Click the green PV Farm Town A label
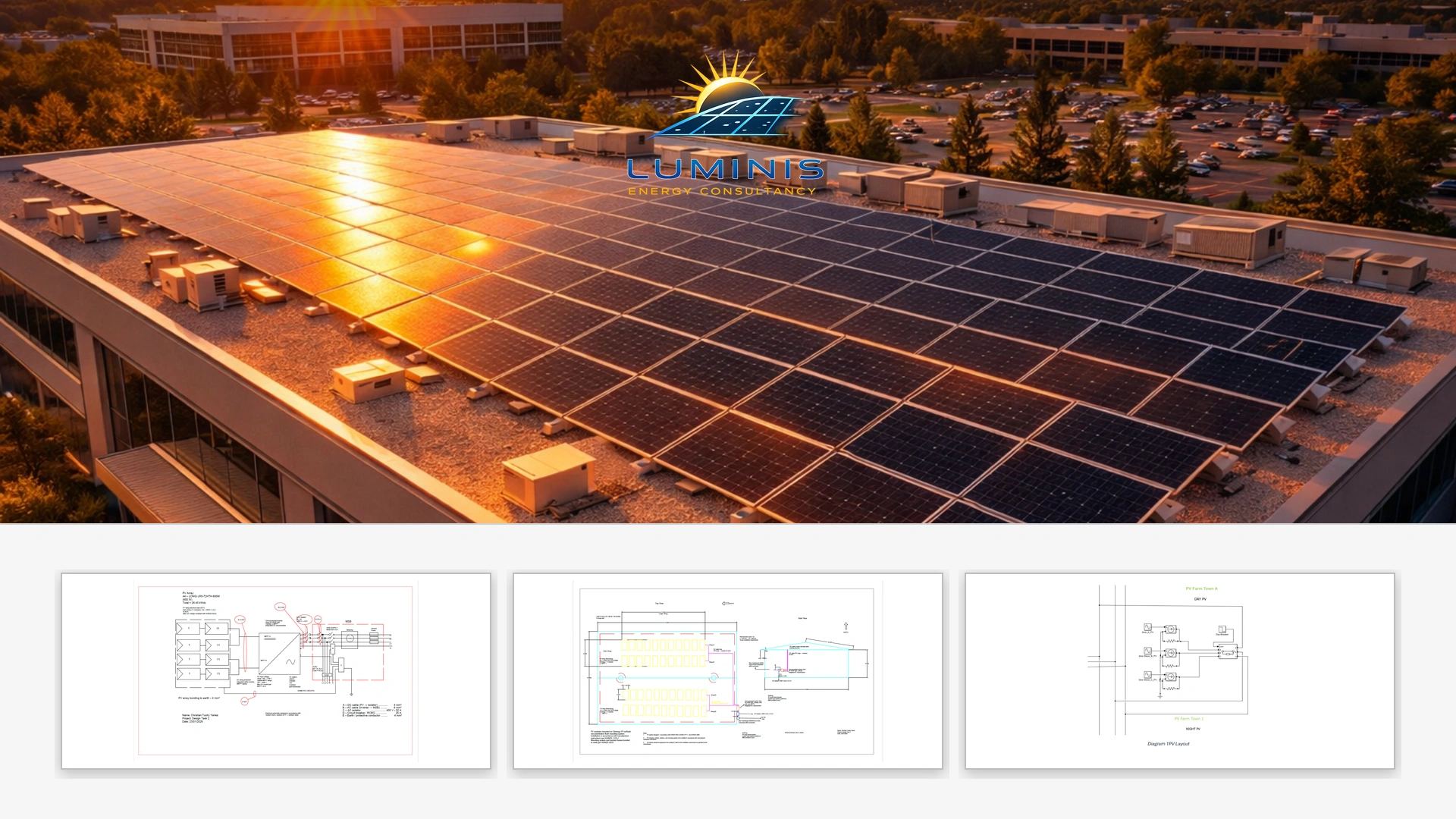Viewport: 1456px width, 819px height. [x=1201, y=588]
